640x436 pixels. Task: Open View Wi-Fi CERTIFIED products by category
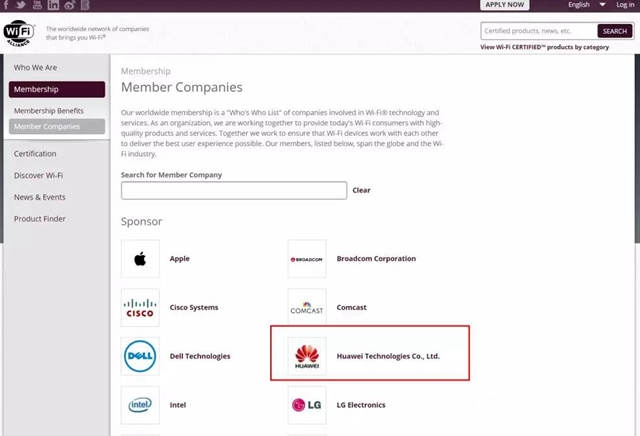click(557, 47)
